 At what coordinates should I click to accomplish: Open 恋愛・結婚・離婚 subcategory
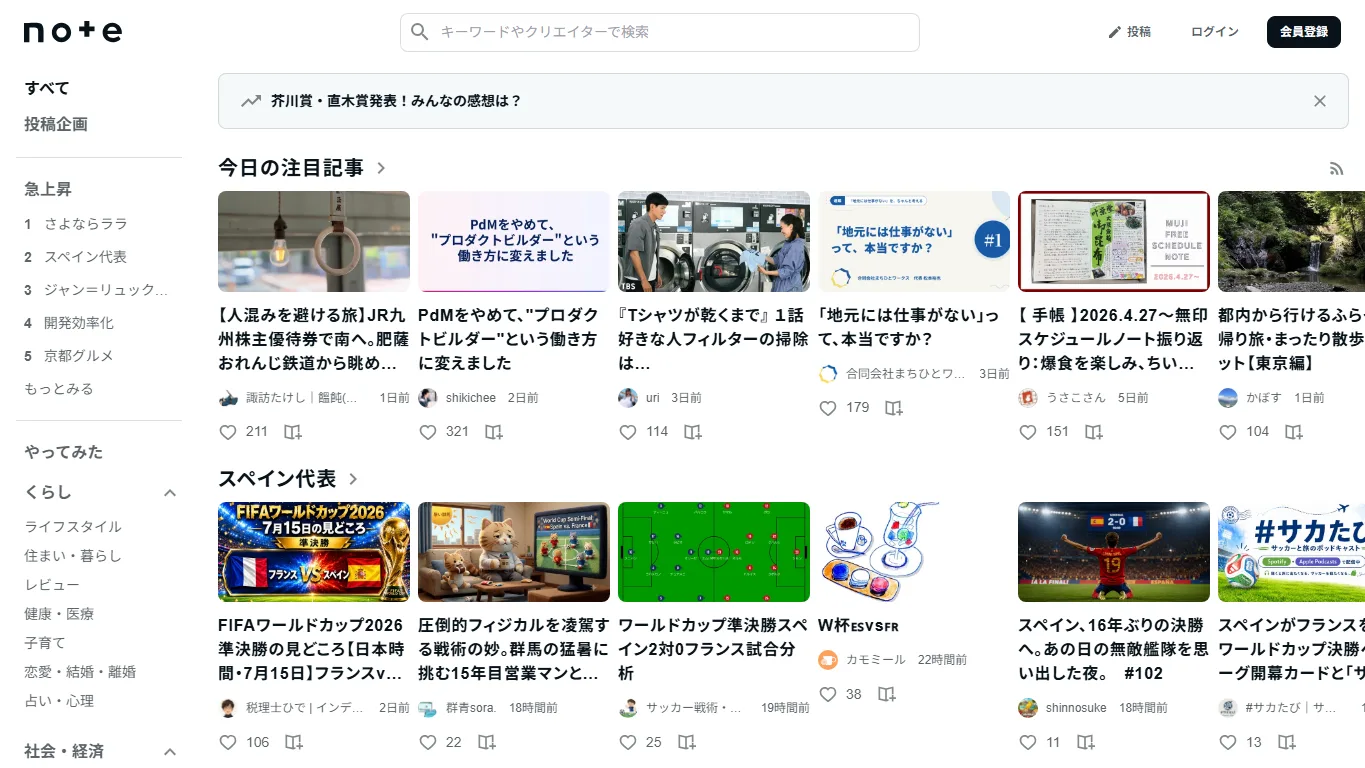80,672
